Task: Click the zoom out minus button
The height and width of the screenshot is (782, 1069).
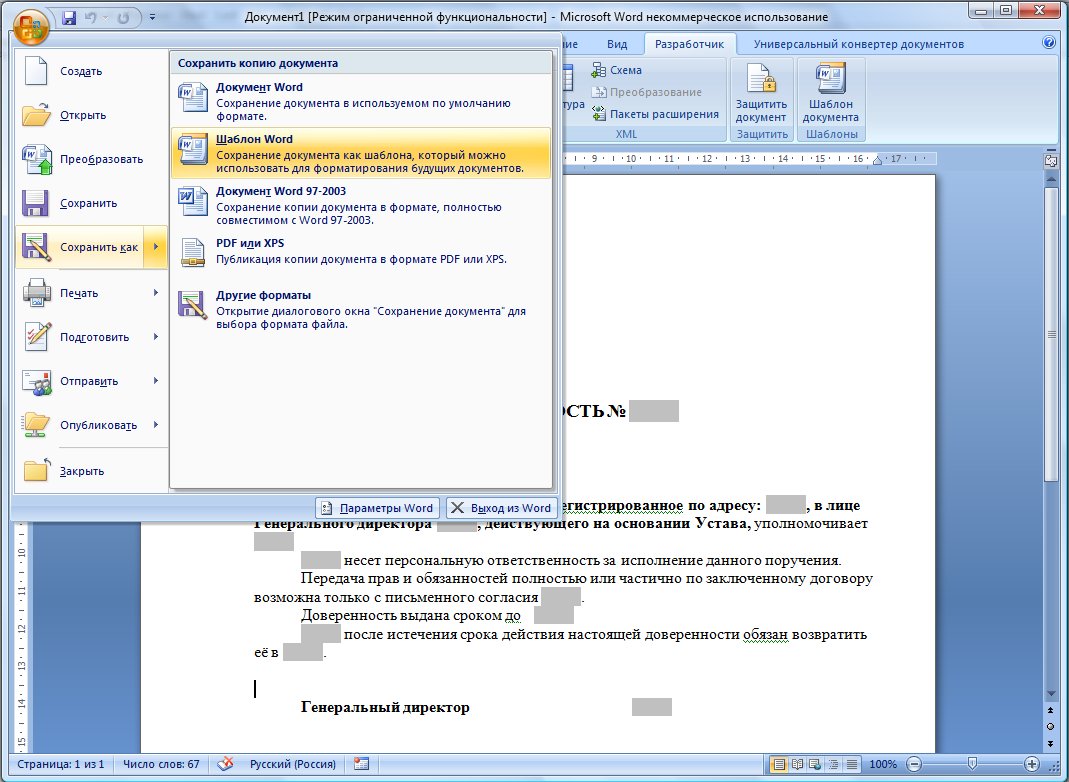Action: coord(915,764)
